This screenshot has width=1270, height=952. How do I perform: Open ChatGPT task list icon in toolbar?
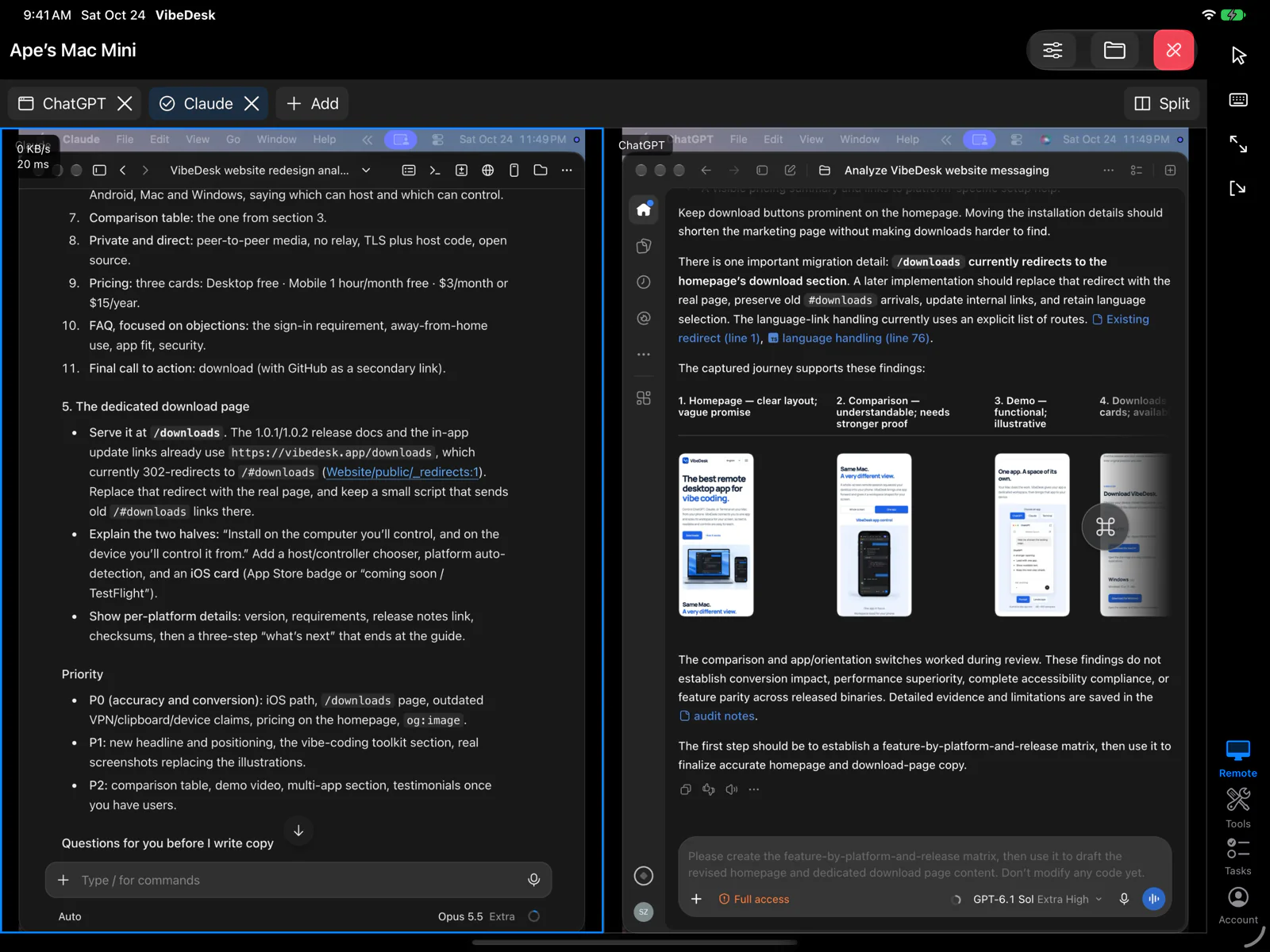pyautogui.click(x=1137, y=170)
